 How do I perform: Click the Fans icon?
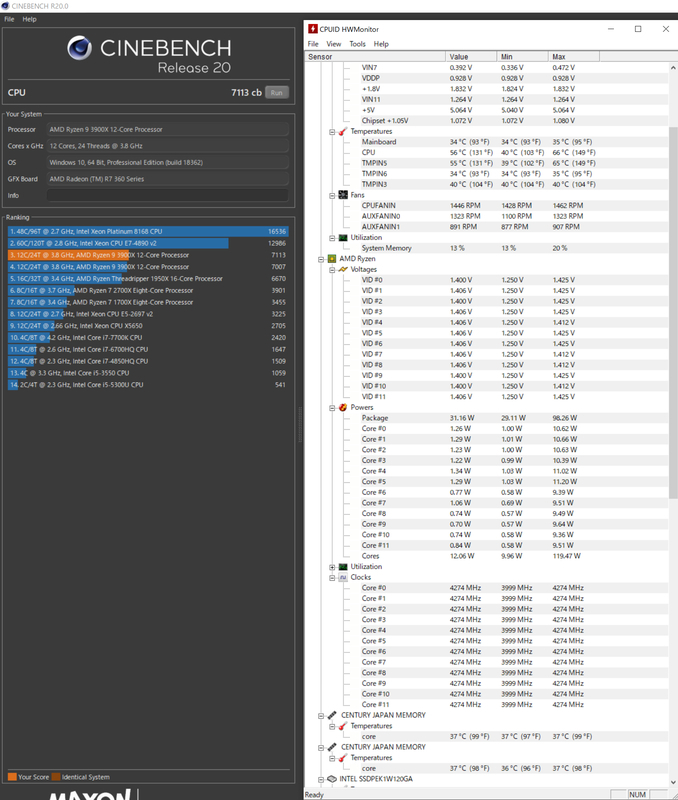343,195
